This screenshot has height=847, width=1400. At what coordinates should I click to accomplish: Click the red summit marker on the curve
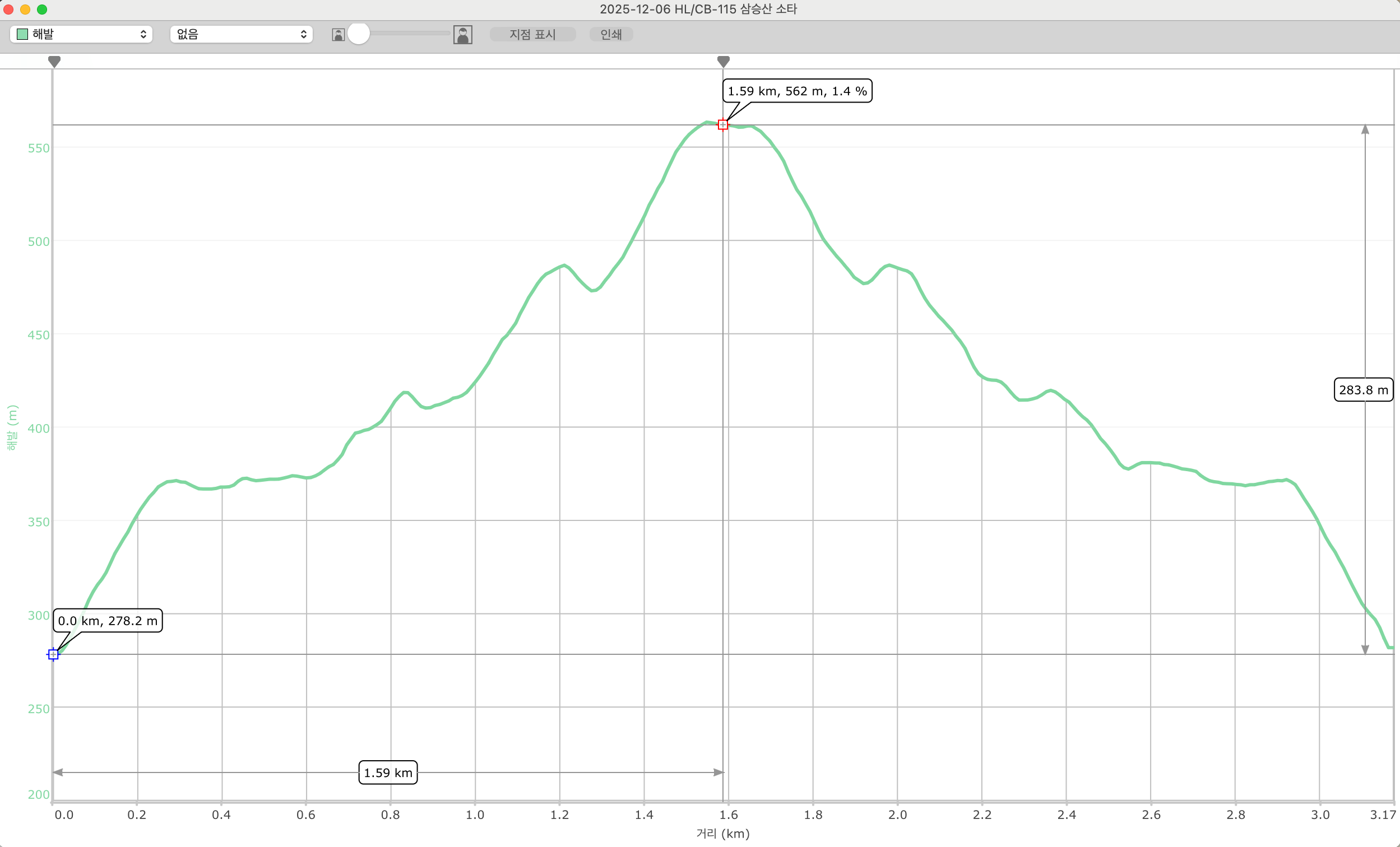[x=723, y=124]
